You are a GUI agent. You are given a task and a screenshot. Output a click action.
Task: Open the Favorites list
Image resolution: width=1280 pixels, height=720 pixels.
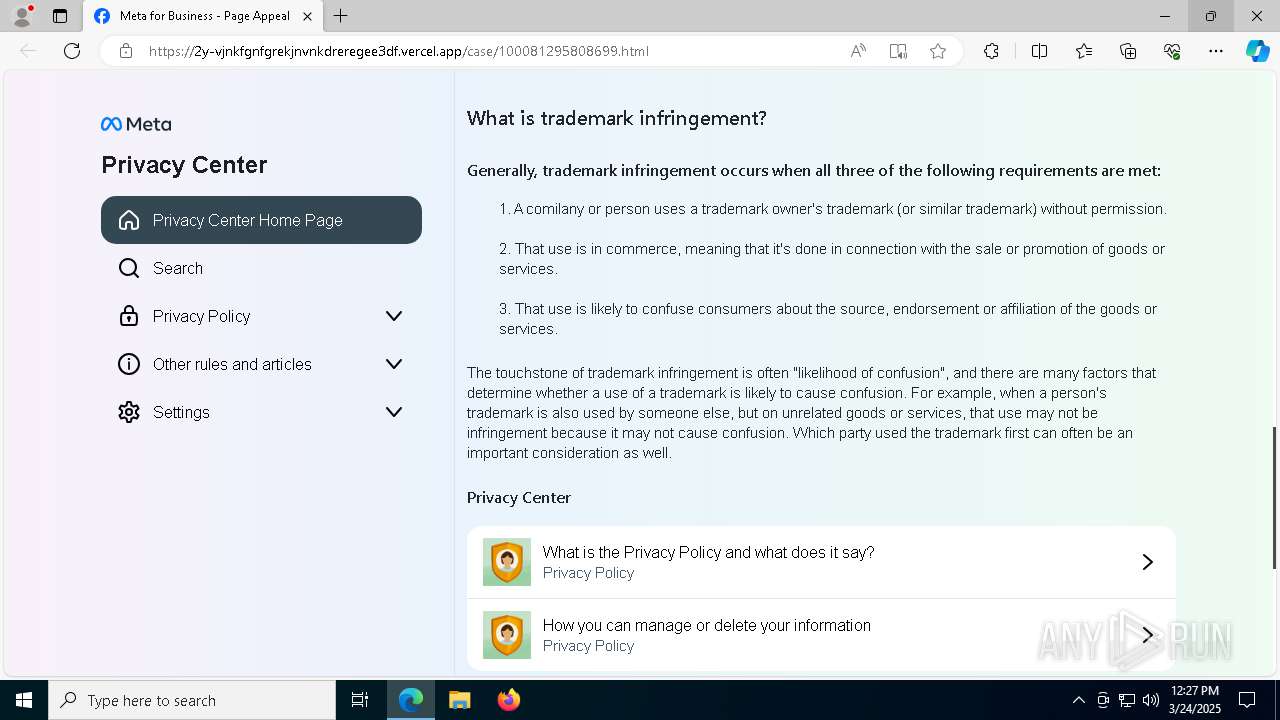[1084, 51]
